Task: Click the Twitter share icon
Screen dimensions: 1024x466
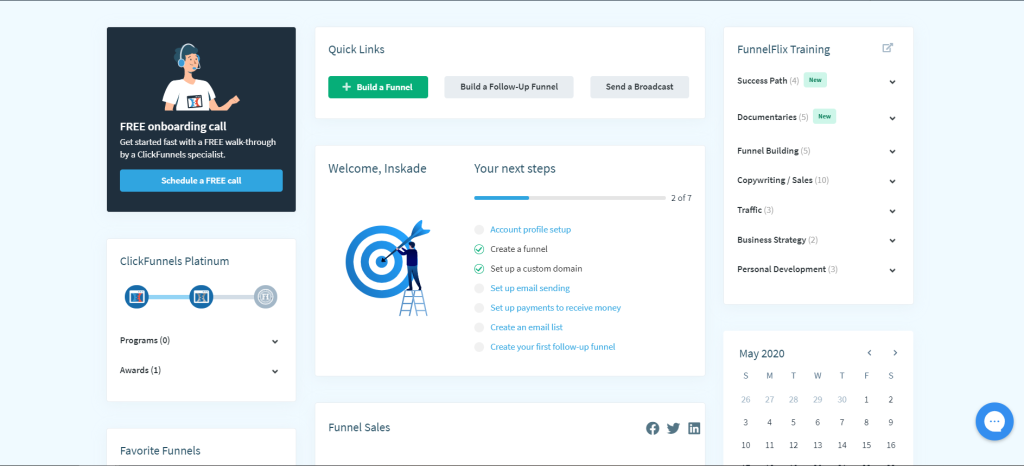Action: coord(673,428)
